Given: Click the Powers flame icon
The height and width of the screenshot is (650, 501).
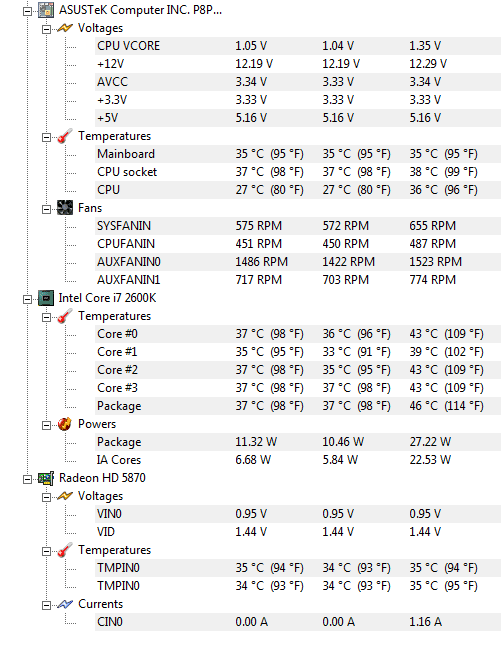Looking at the screenshot, I should coord(65,424).
